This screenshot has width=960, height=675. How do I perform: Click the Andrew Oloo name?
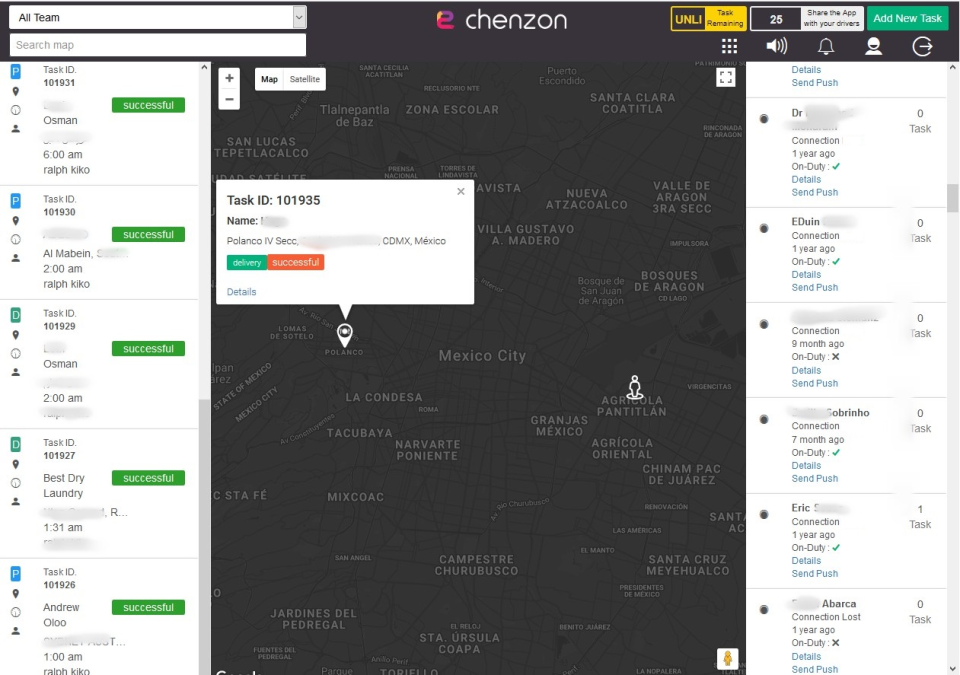[61, 615]
